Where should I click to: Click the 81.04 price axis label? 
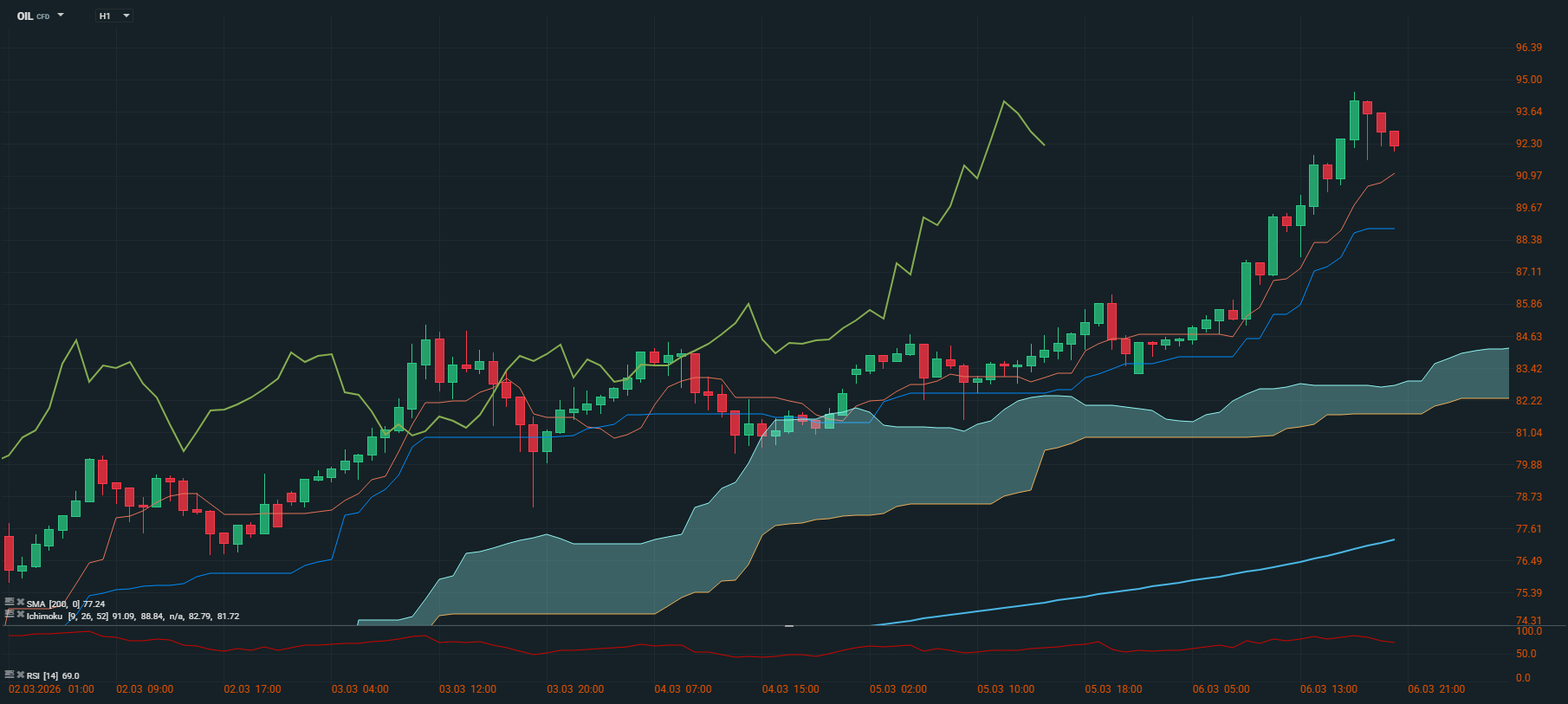pos(1529,433)
